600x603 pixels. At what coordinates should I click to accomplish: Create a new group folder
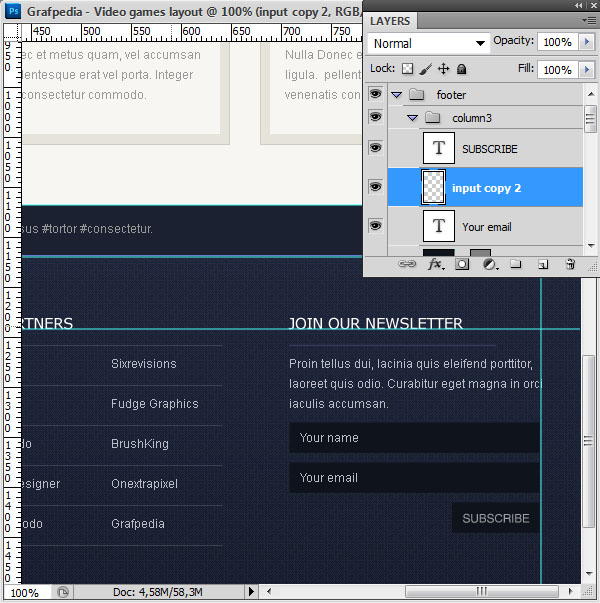[515, 264]
